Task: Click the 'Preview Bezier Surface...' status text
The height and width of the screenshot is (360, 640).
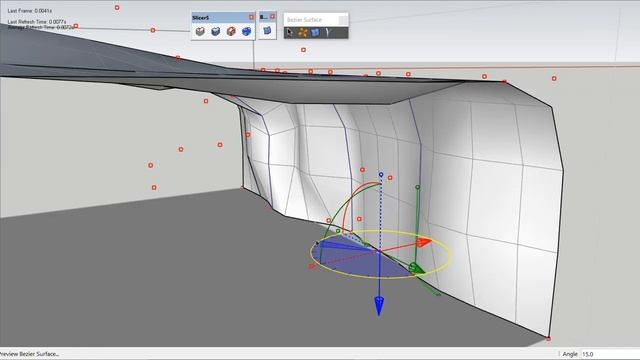Action: coord(29,354)
